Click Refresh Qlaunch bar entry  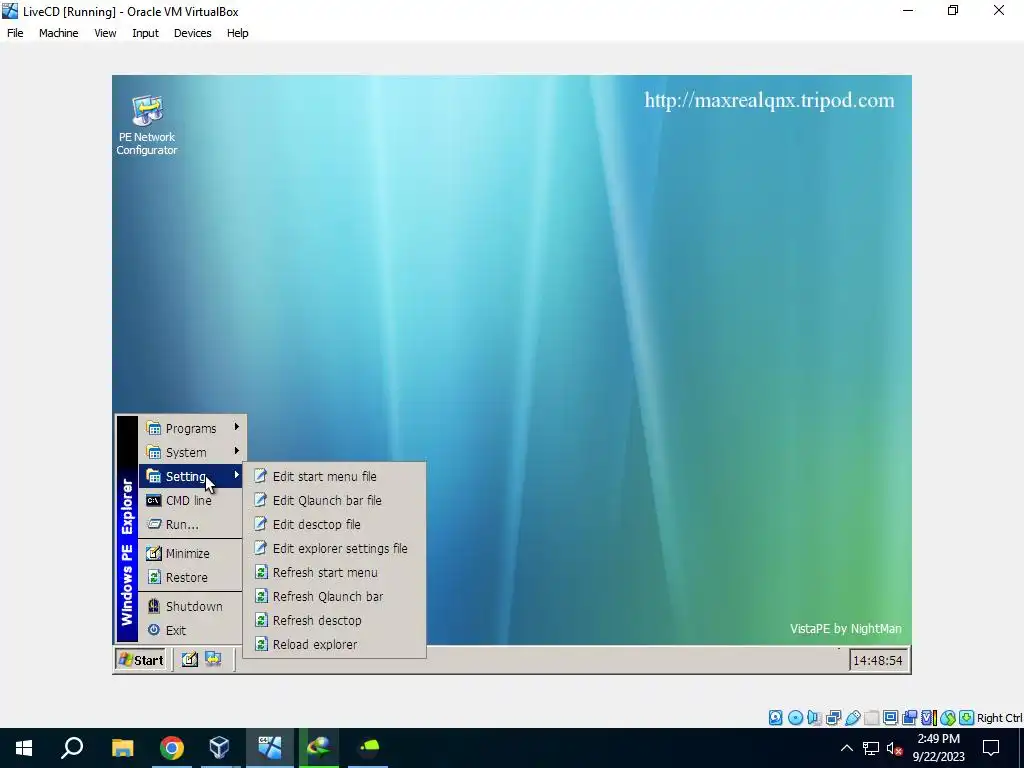(x=334, y=597)
